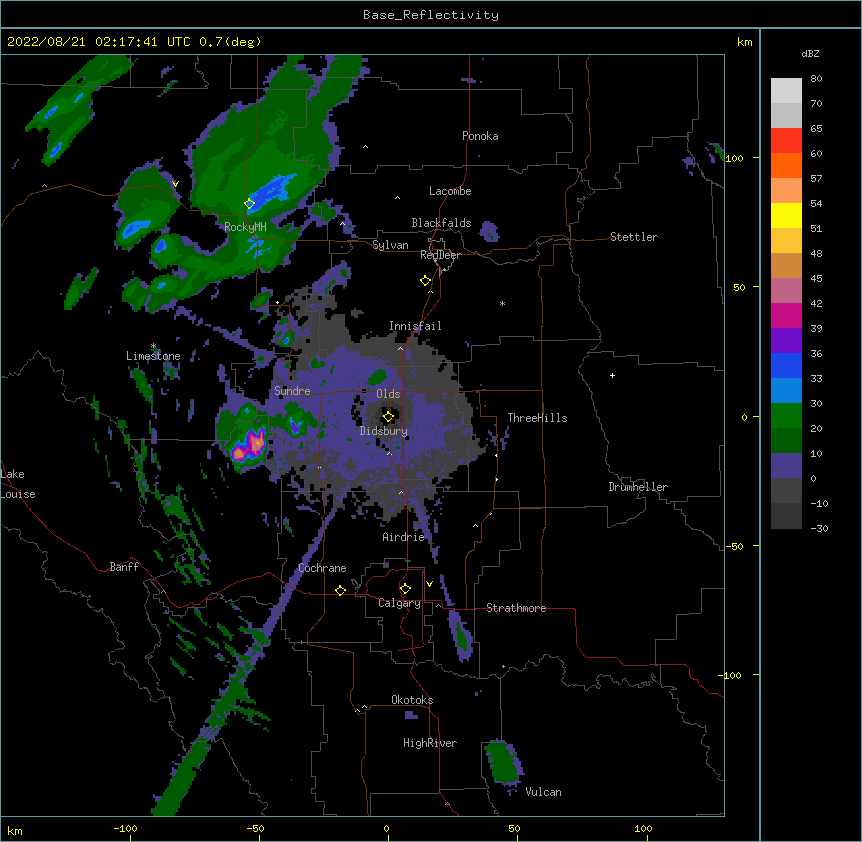Click the Airdrie city label
The width and height of the screenshot is (862, 842).
[x=404, y=537]
